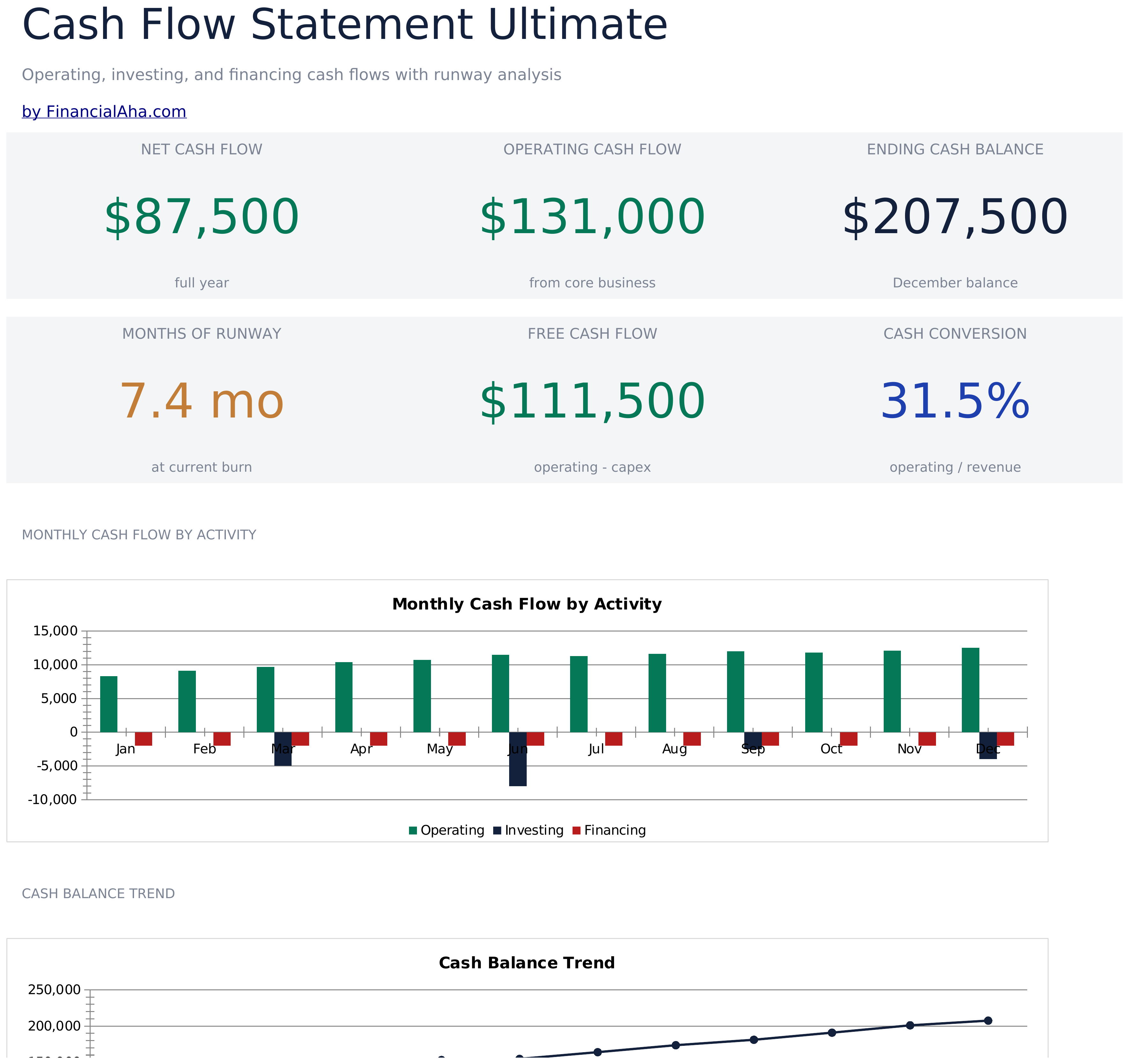This screenshot has height=1064, width=1129.
Task: Select the Monthly Cash Flow by Activity chart title
Action: pyautogui.click(x=527, y=604)
